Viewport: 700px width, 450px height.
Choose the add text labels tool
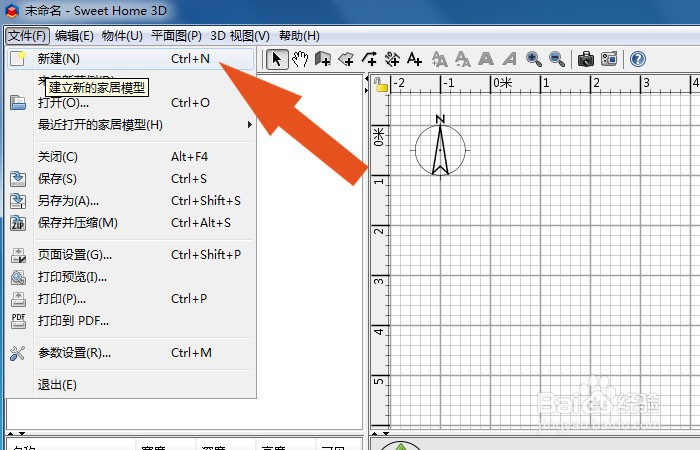click(x=414, y=59)
